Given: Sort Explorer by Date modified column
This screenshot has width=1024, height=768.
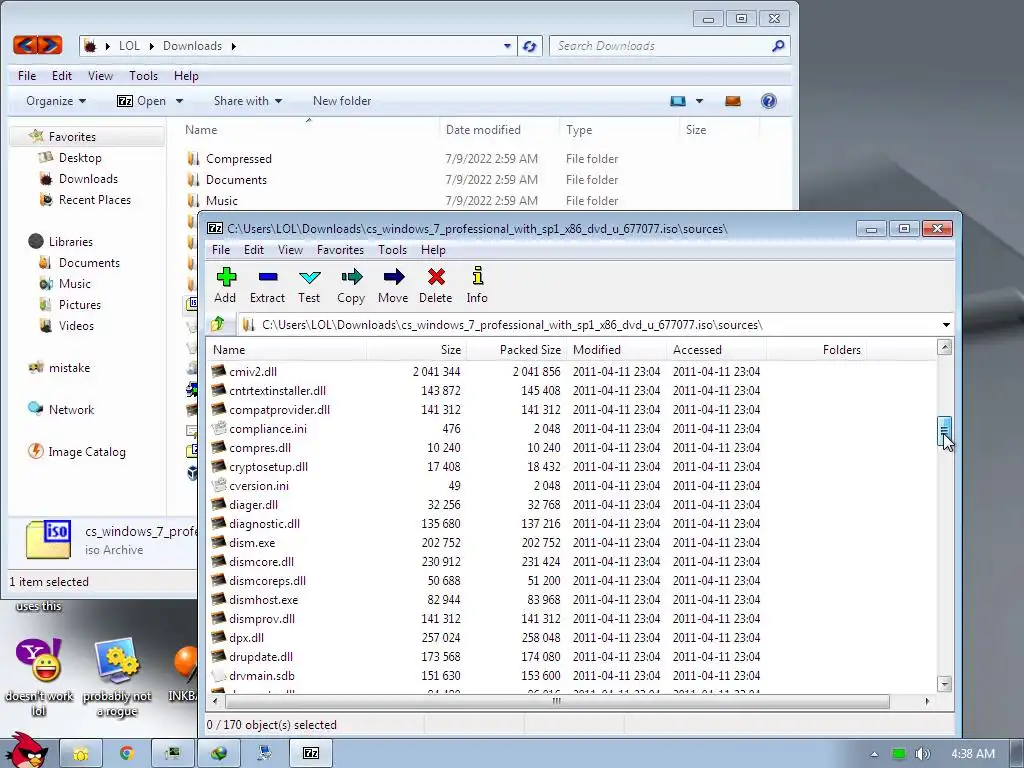Looking at the screenshot, I should click(x=499, y=129).
